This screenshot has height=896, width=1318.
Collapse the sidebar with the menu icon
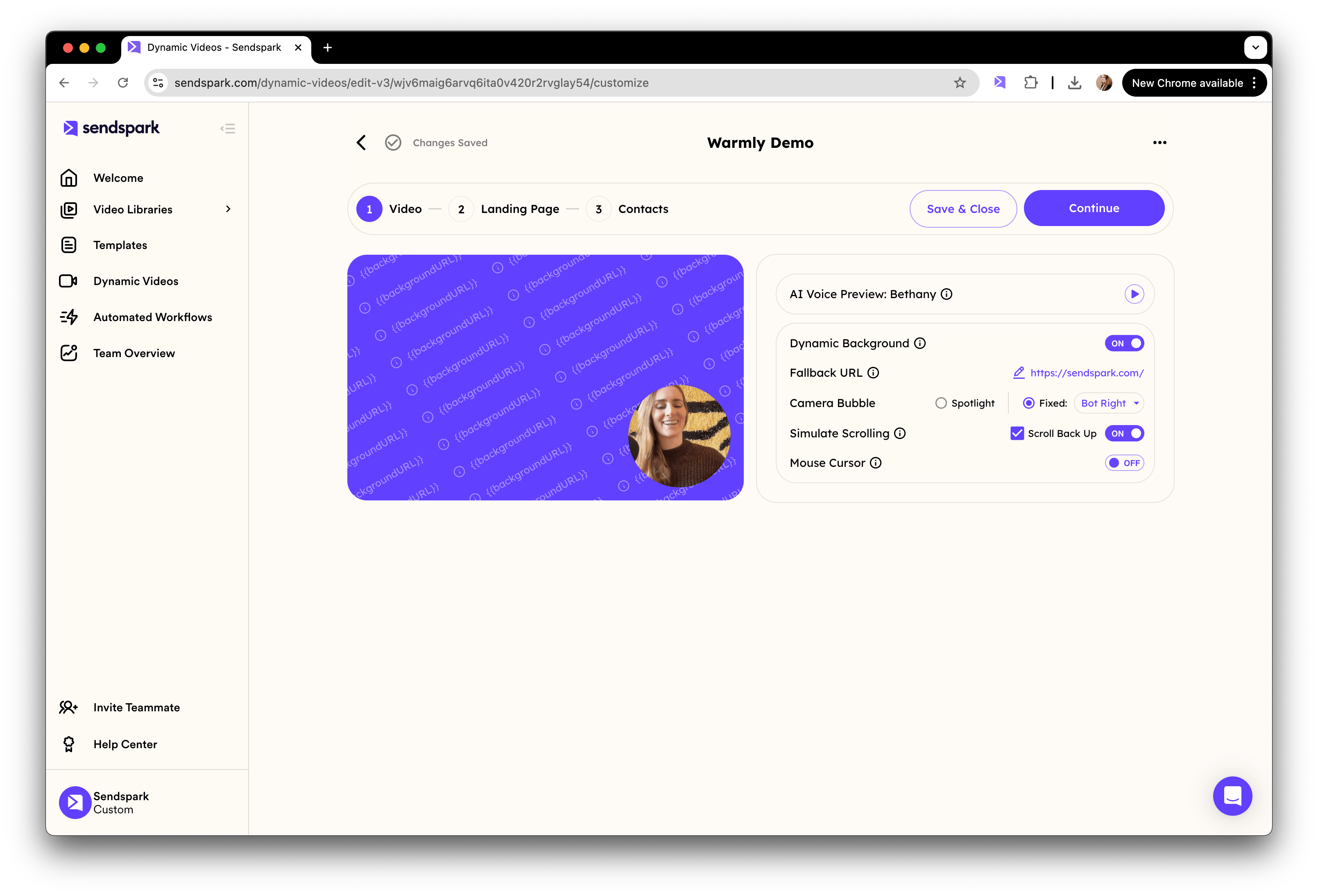tap(228, 129)
